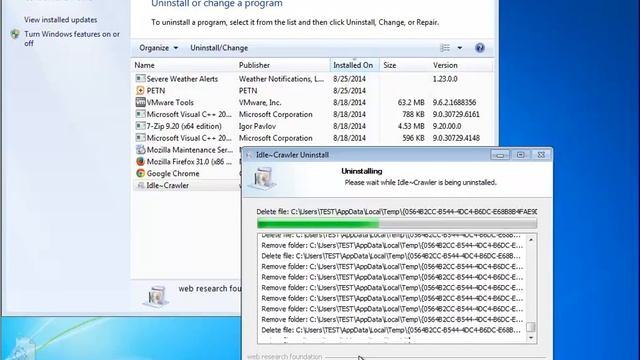This screenshot has width=640, height=360.
Task: Sort by Name column header
Action: coord(144,65)
